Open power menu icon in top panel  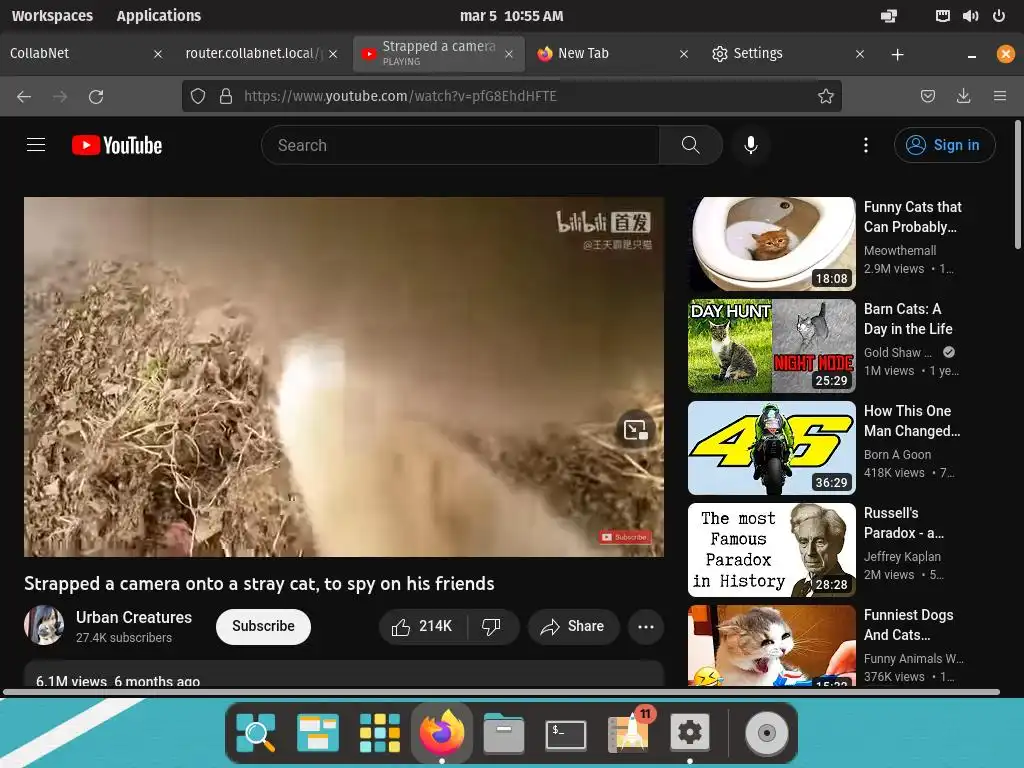(x=999, y=16)
